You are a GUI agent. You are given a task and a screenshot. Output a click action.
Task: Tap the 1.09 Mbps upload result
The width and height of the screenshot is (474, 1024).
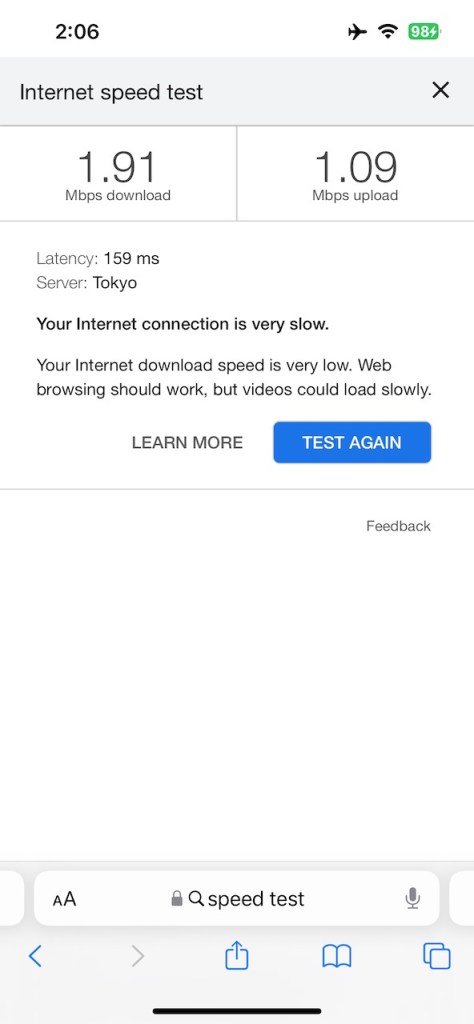tap(355, 174)
